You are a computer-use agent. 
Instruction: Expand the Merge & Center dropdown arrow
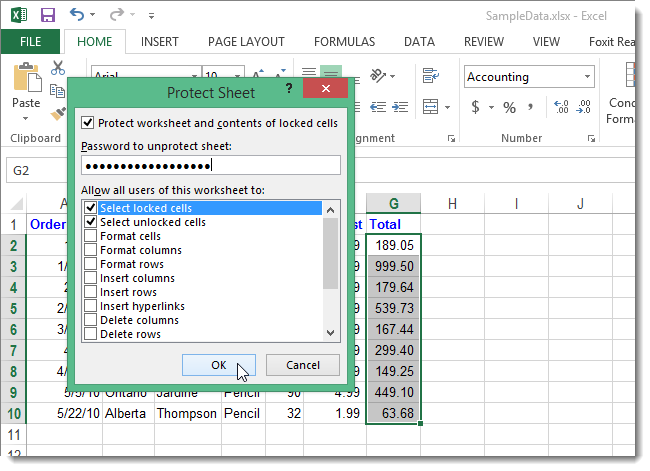(448, 108)
